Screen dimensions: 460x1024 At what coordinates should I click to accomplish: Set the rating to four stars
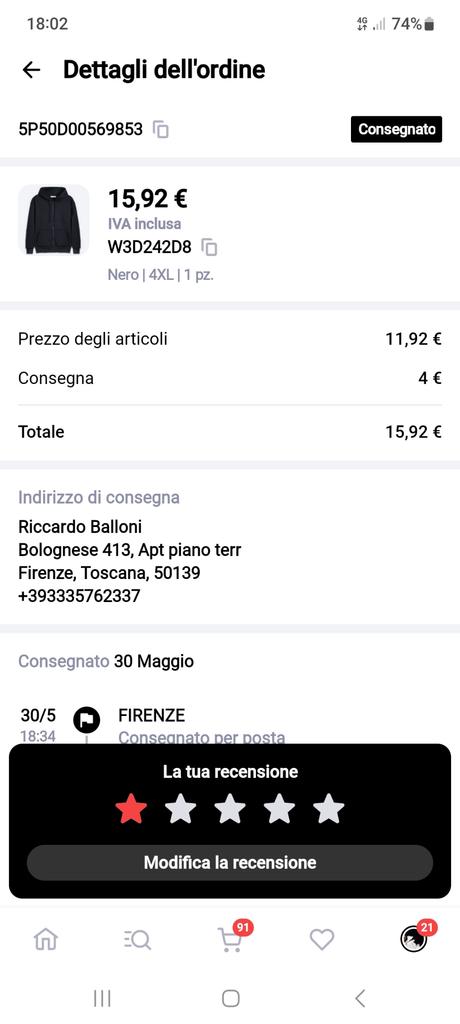279,809
